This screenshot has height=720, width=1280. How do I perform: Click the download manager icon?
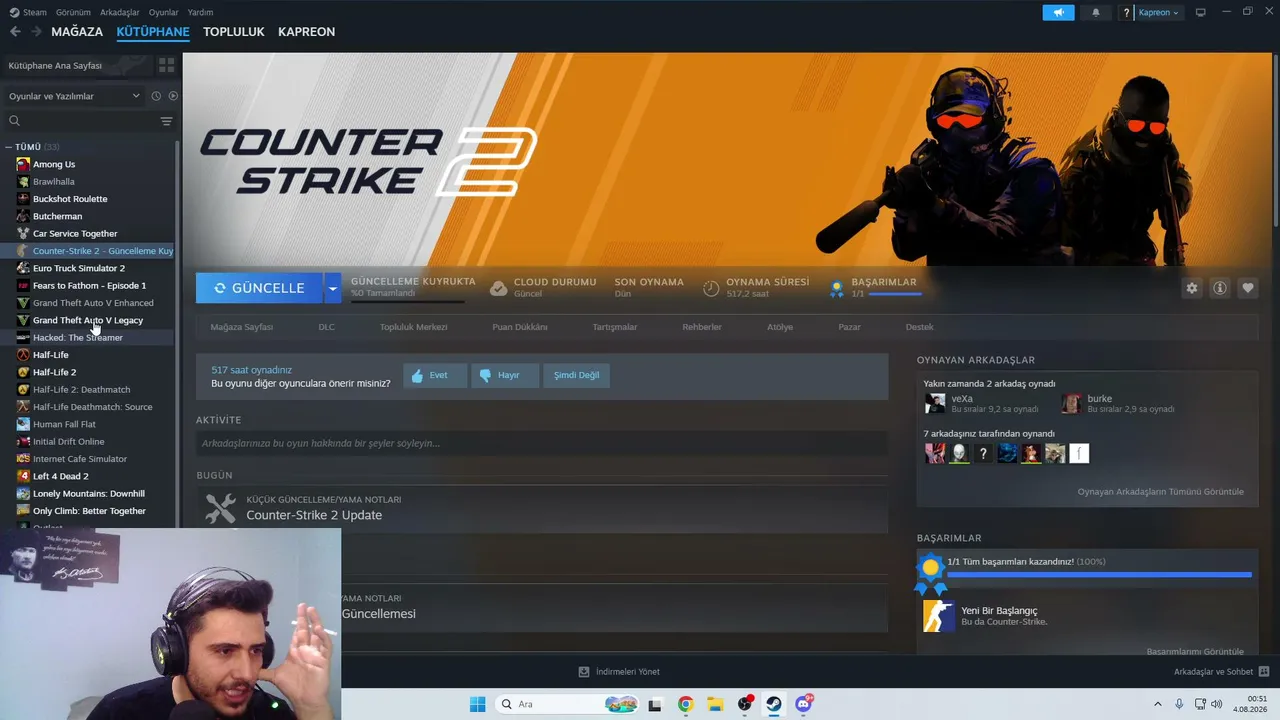click(584, 672)
